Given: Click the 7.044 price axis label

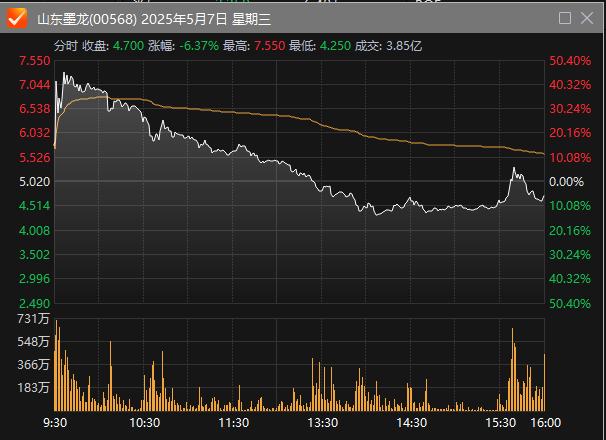Looking at the screenshot, I should [x=35, y=85].
